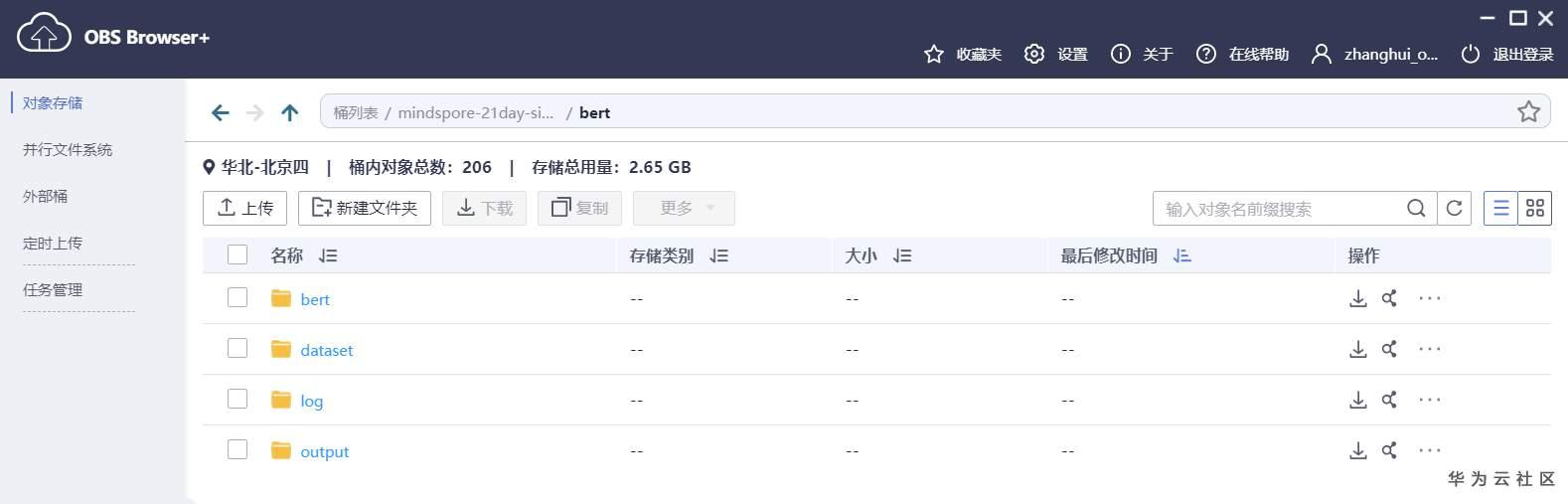Click share icon for dataset folder
The width and height of the screenshot is (1568, 504).
(1389, 349)
